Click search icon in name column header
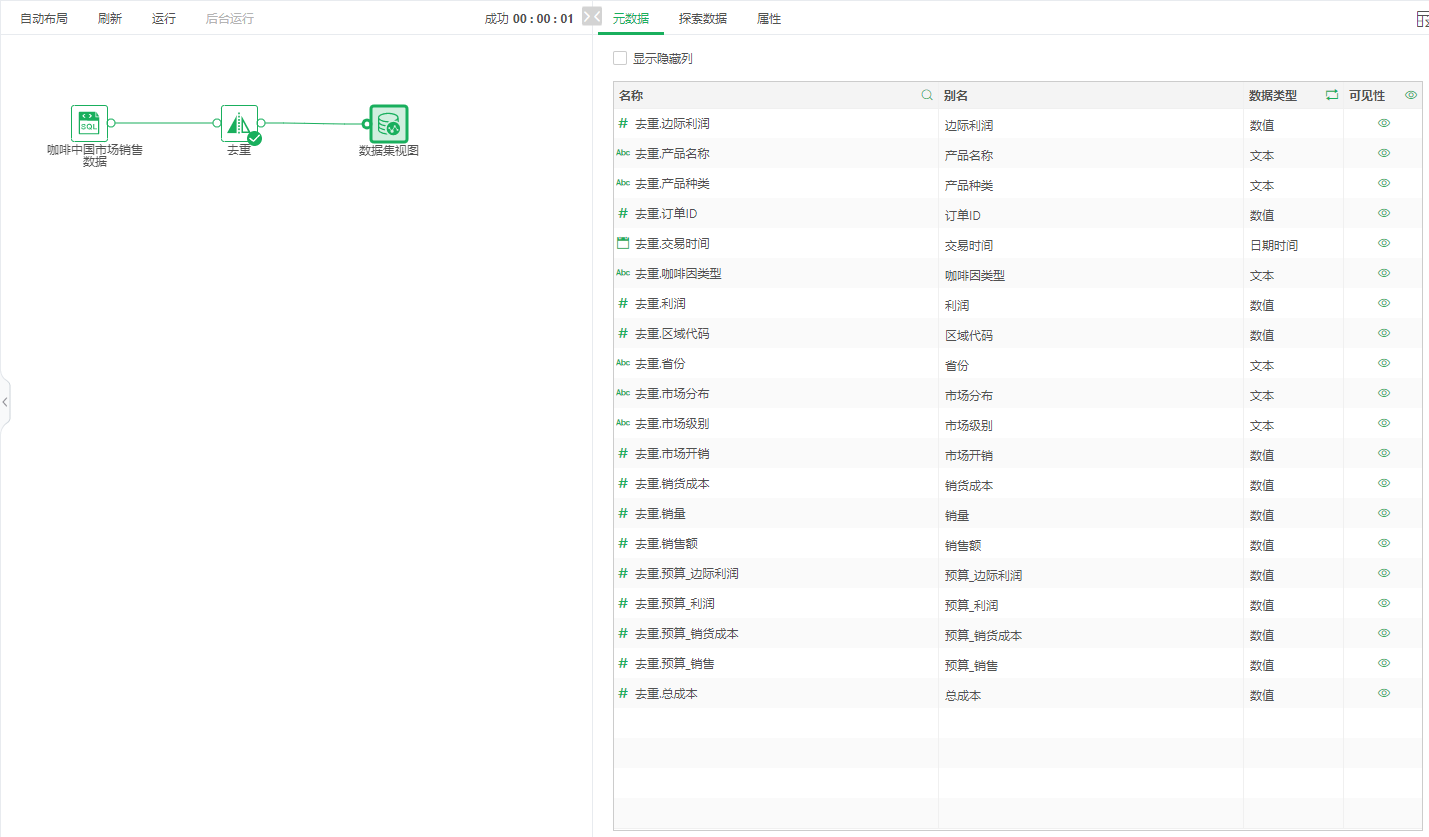This screenshot has height=837, width=1429. click(927, 95)
